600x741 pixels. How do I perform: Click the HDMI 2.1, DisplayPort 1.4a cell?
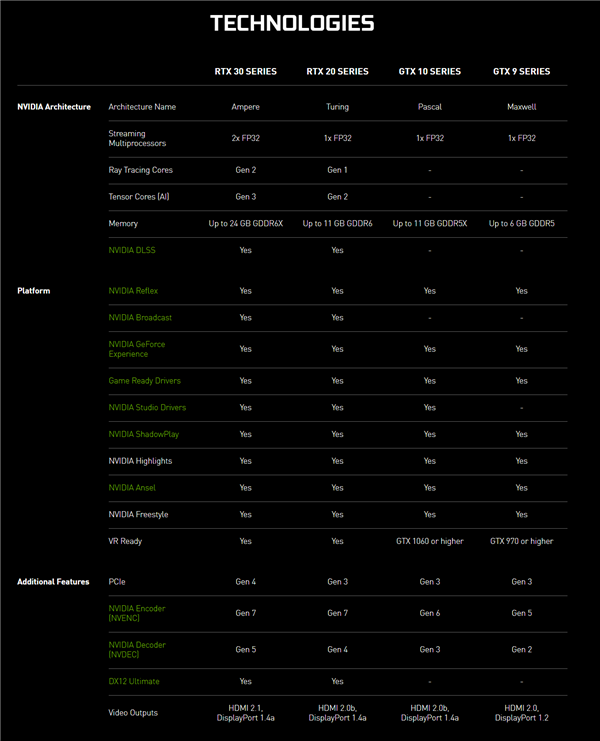246,713
